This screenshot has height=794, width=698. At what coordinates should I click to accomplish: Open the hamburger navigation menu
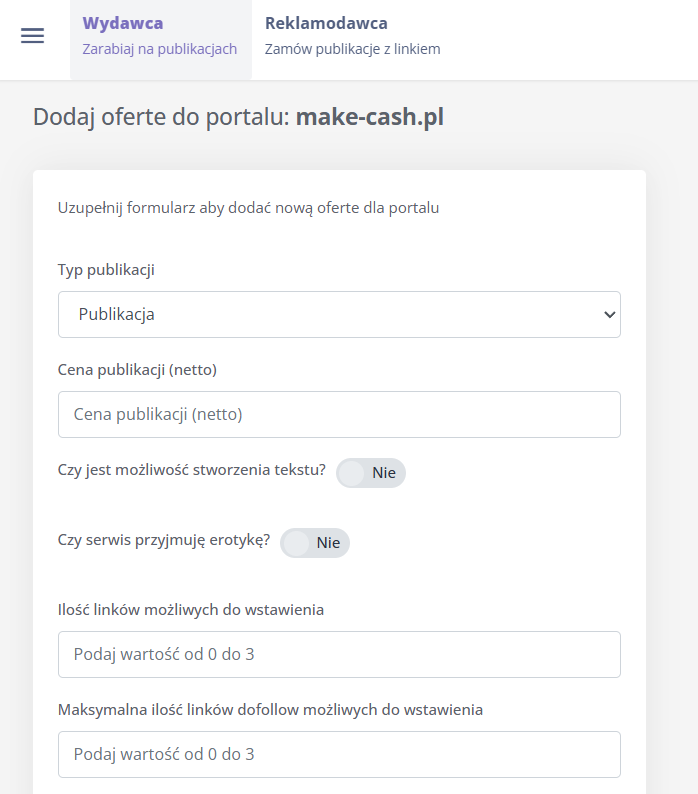pyautogui.click(x=32, y=36)
